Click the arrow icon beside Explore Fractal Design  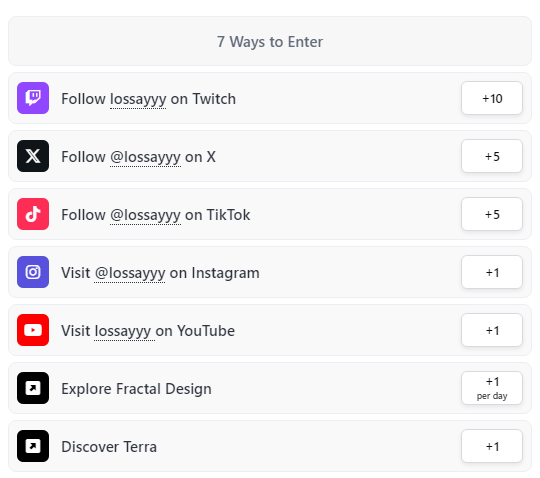pos(33,388)
